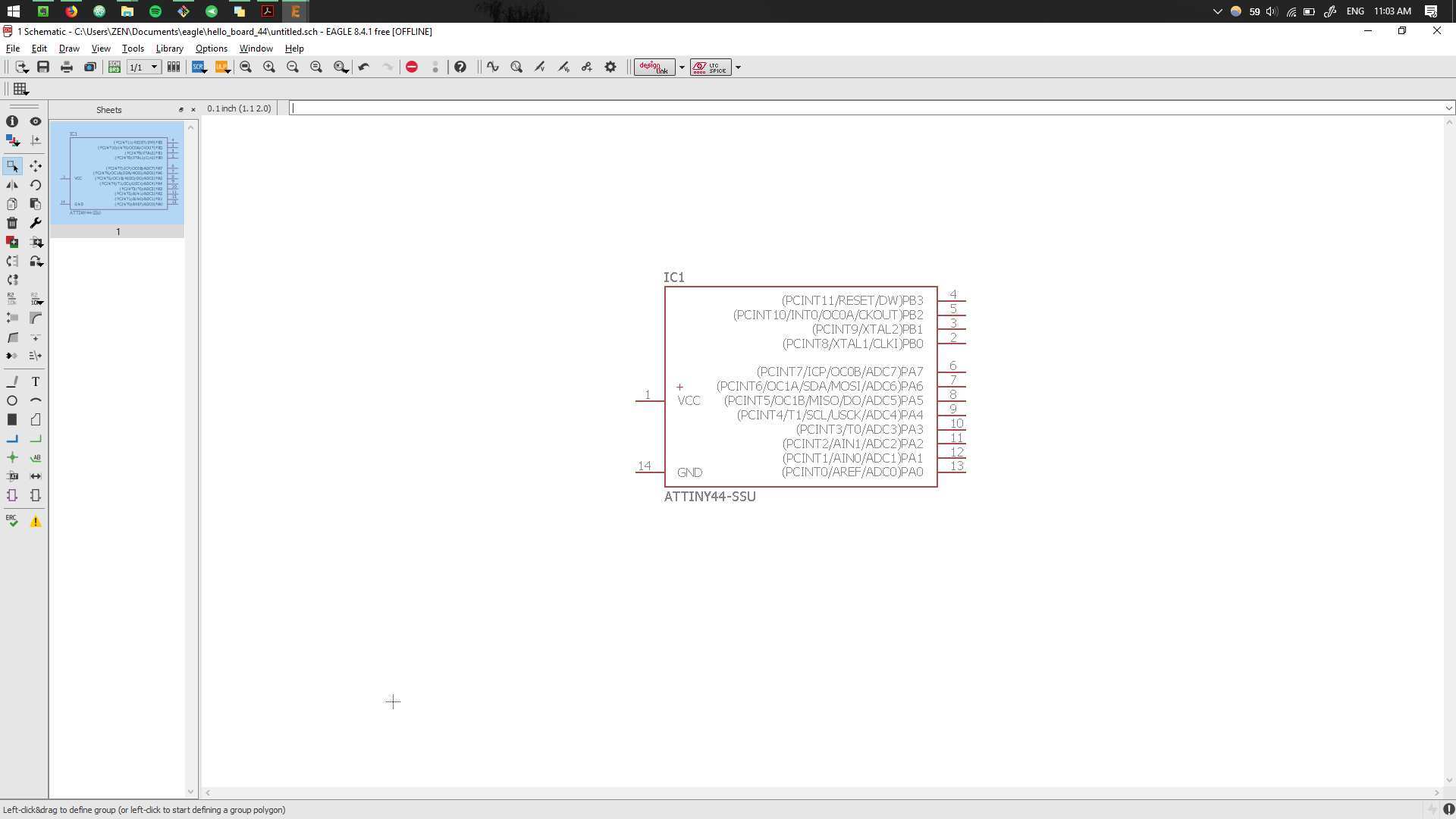Open the Grid settings dropdown

(x=21, y=89)
